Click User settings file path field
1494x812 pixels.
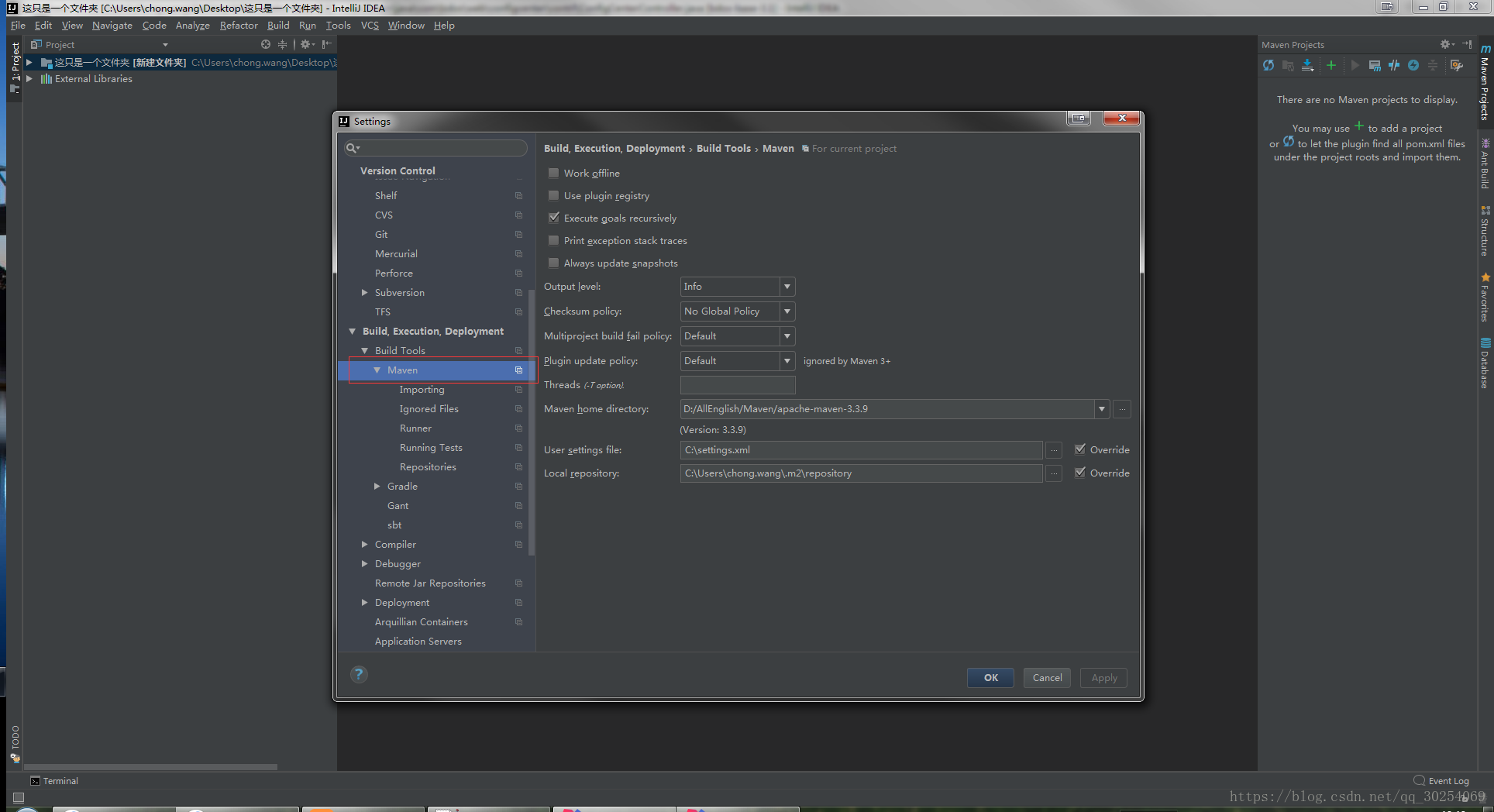861,450
